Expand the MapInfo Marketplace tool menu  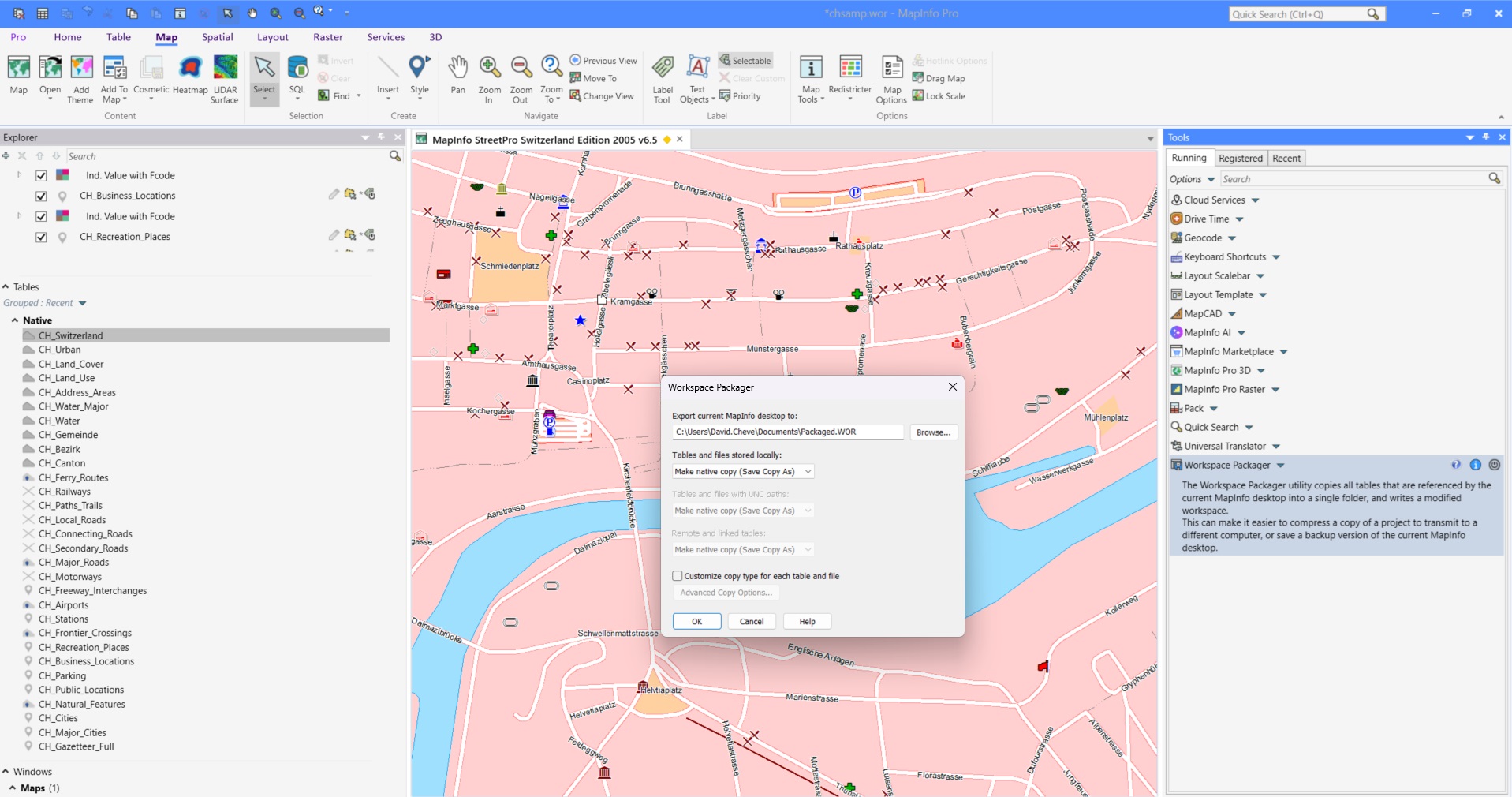pos(1283,352)
